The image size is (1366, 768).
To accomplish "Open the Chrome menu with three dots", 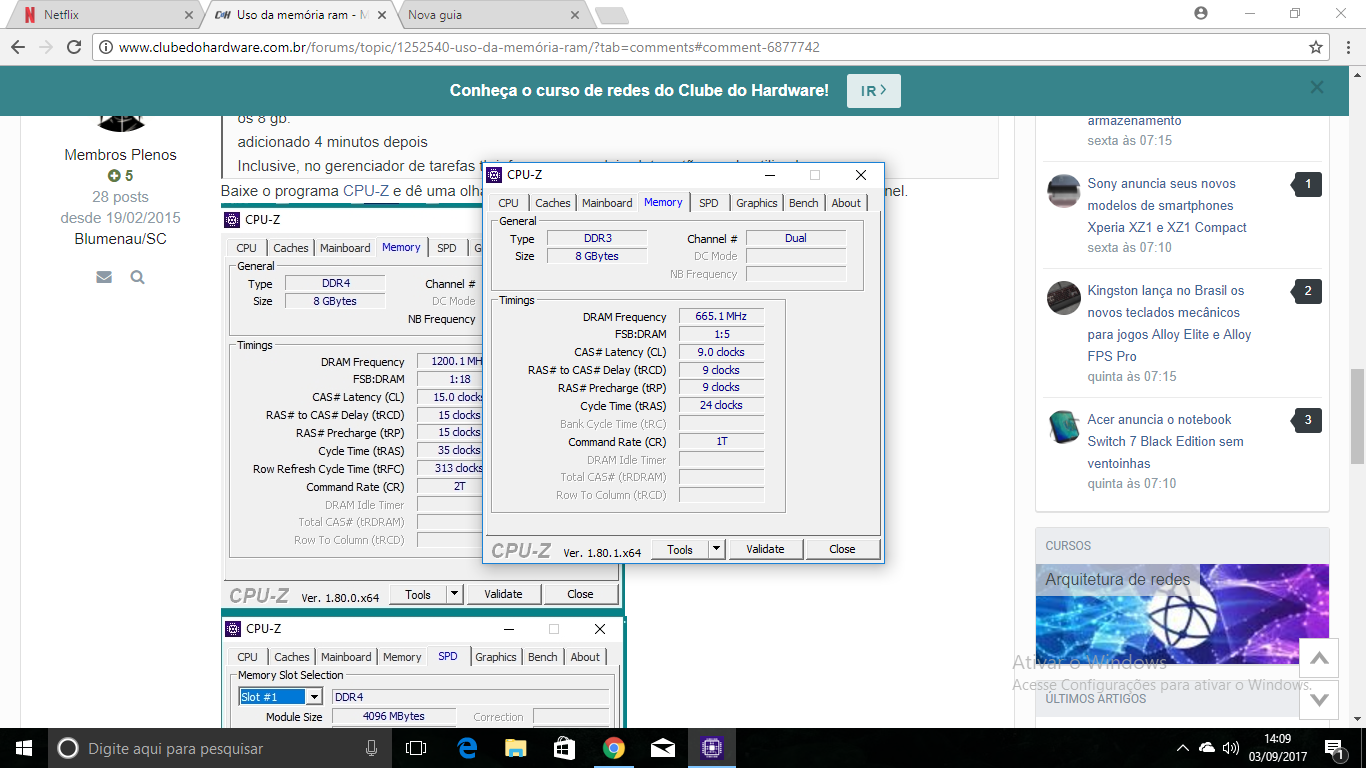I will 1346,47.
